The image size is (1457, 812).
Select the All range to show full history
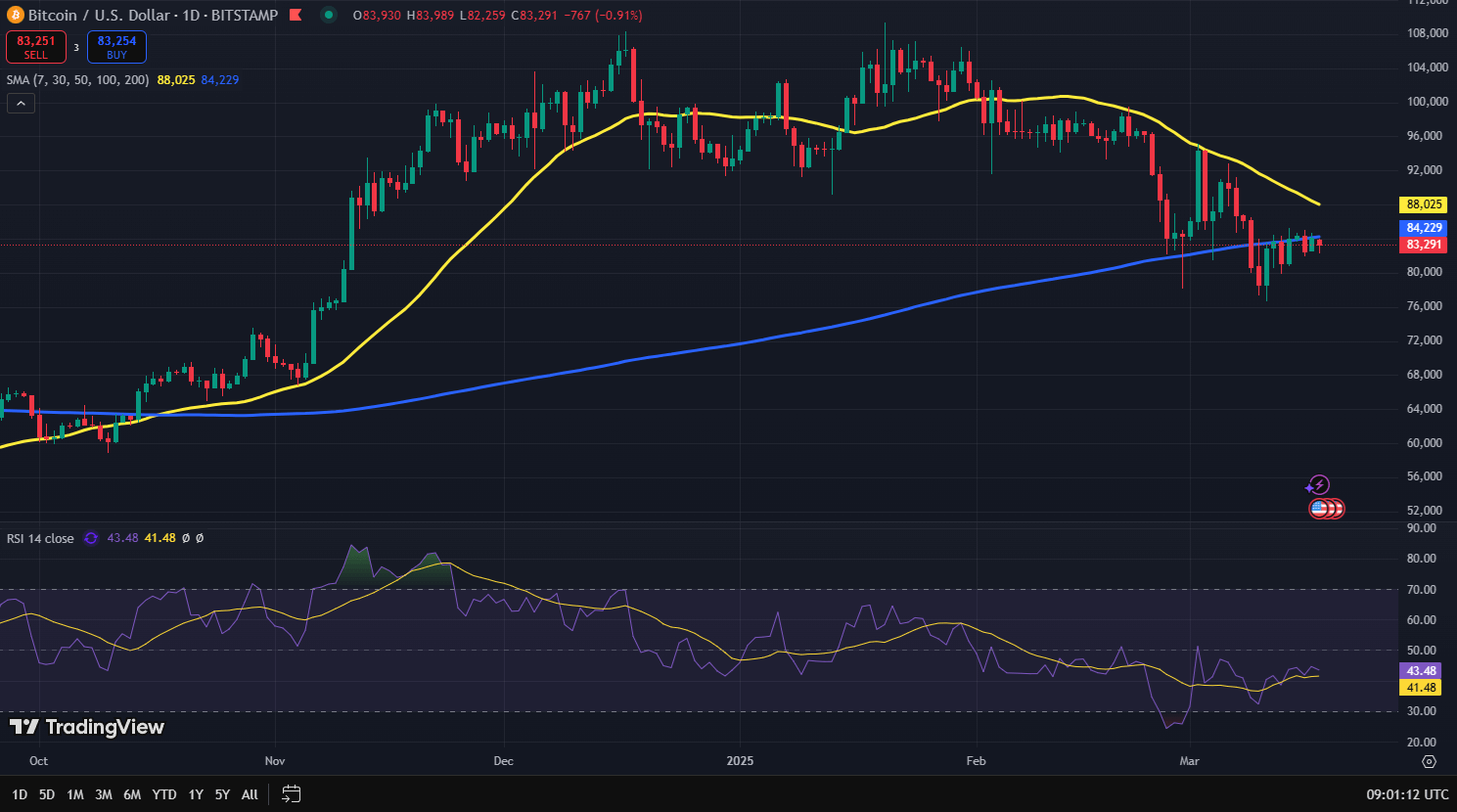[x=250, y=794]
